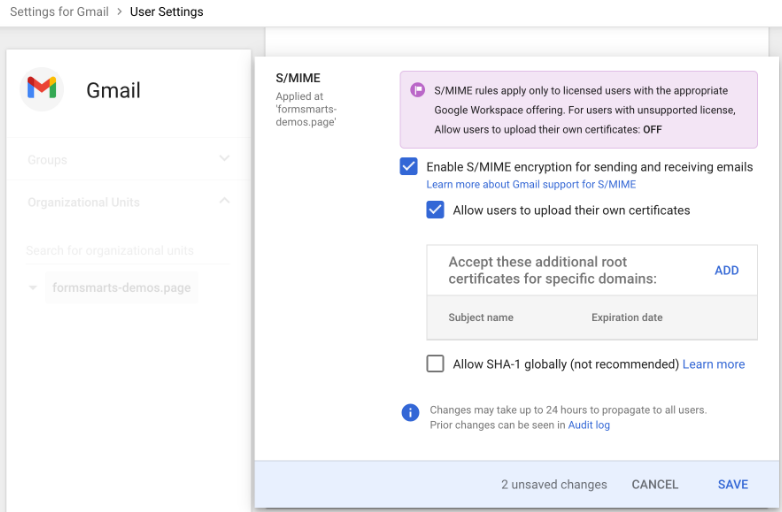
Task: Open Settings for Gmail breadcrumb
Action: (59, 11)
